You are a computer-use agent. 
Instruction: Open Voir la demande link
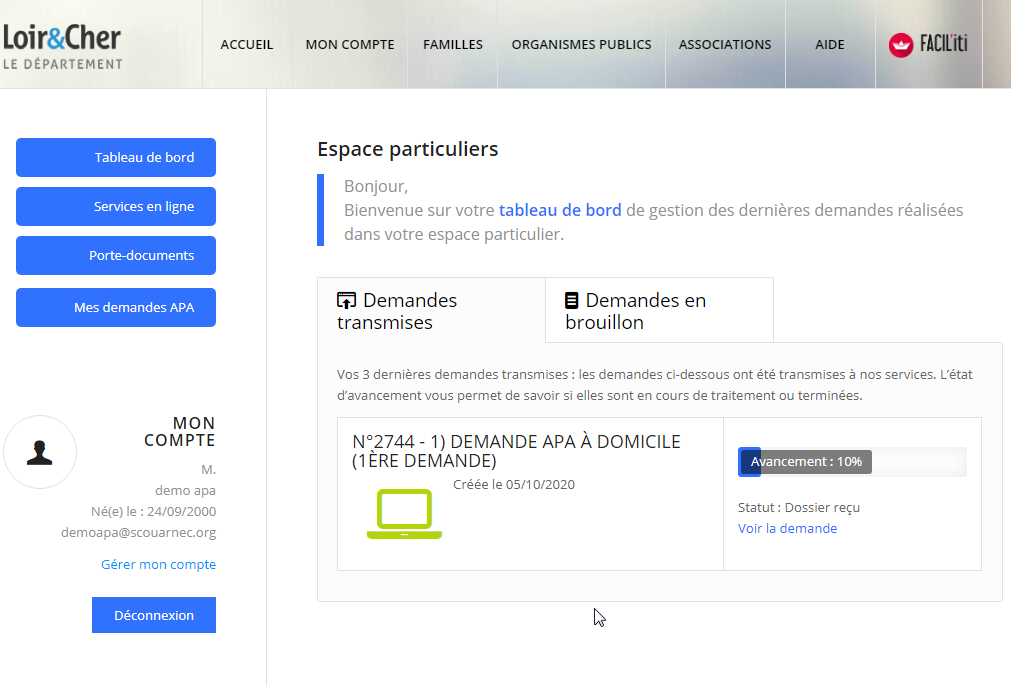tap(787, 528)
